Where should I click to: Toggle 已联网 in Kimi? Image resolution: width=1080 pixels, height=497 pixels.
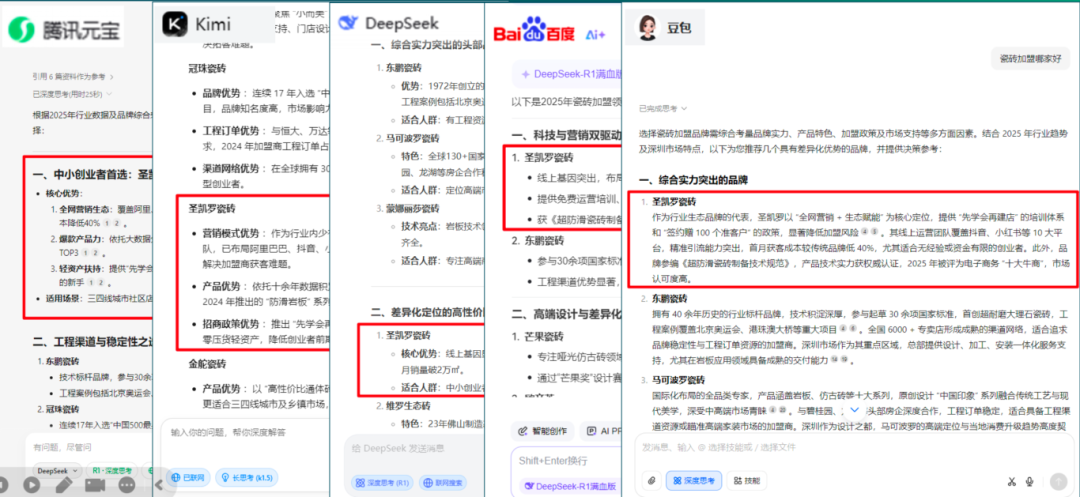point(188,477)
